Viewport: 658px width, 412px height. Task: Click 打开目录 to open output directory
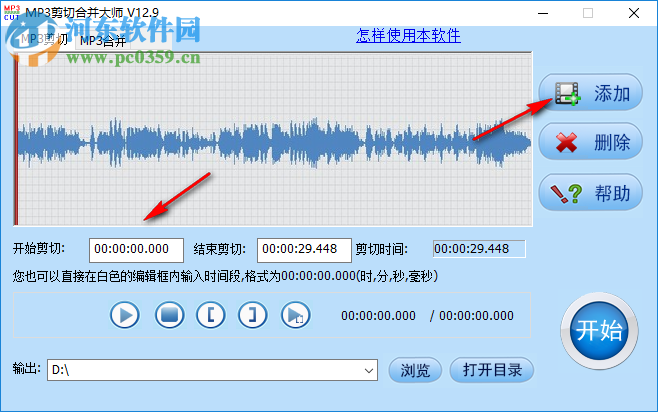point(492,370)
